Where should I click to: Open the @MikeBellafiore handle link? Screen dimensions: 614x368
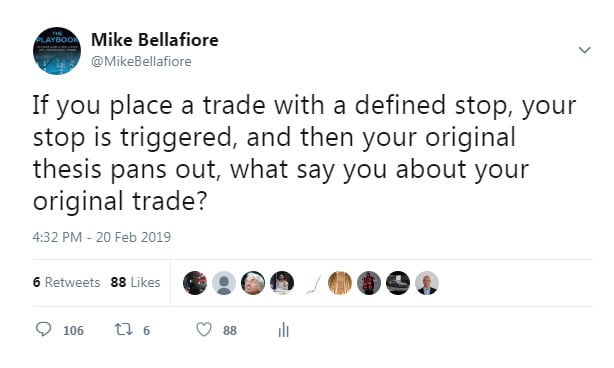[x=141, y=61]
